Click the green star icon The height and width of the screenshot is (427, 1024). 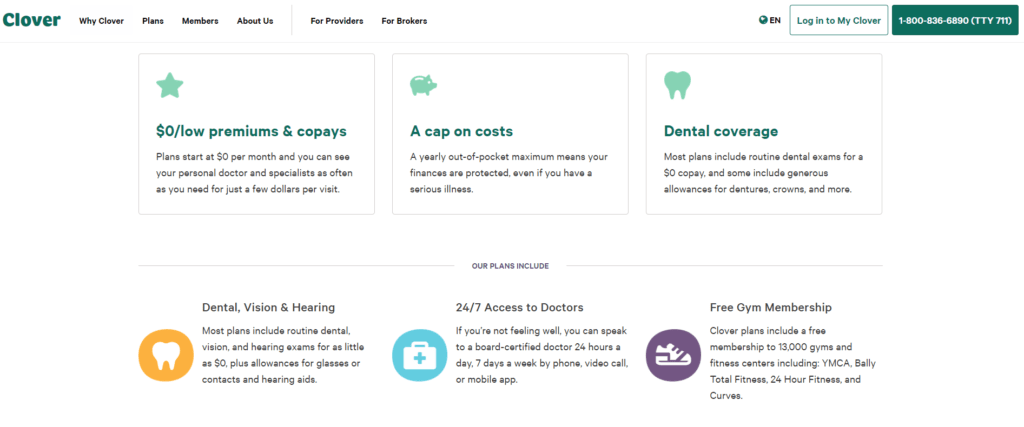[x=170, y=86]
